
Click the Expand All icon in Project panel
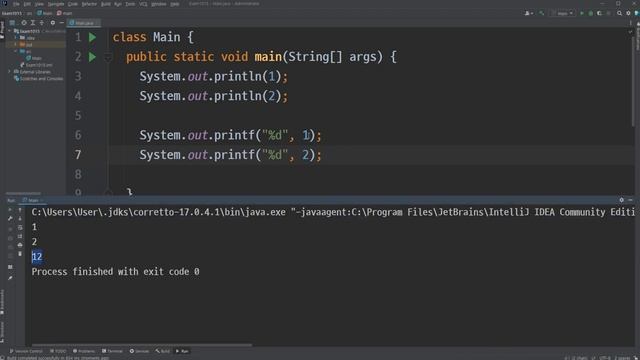click(x=33, y=23)
